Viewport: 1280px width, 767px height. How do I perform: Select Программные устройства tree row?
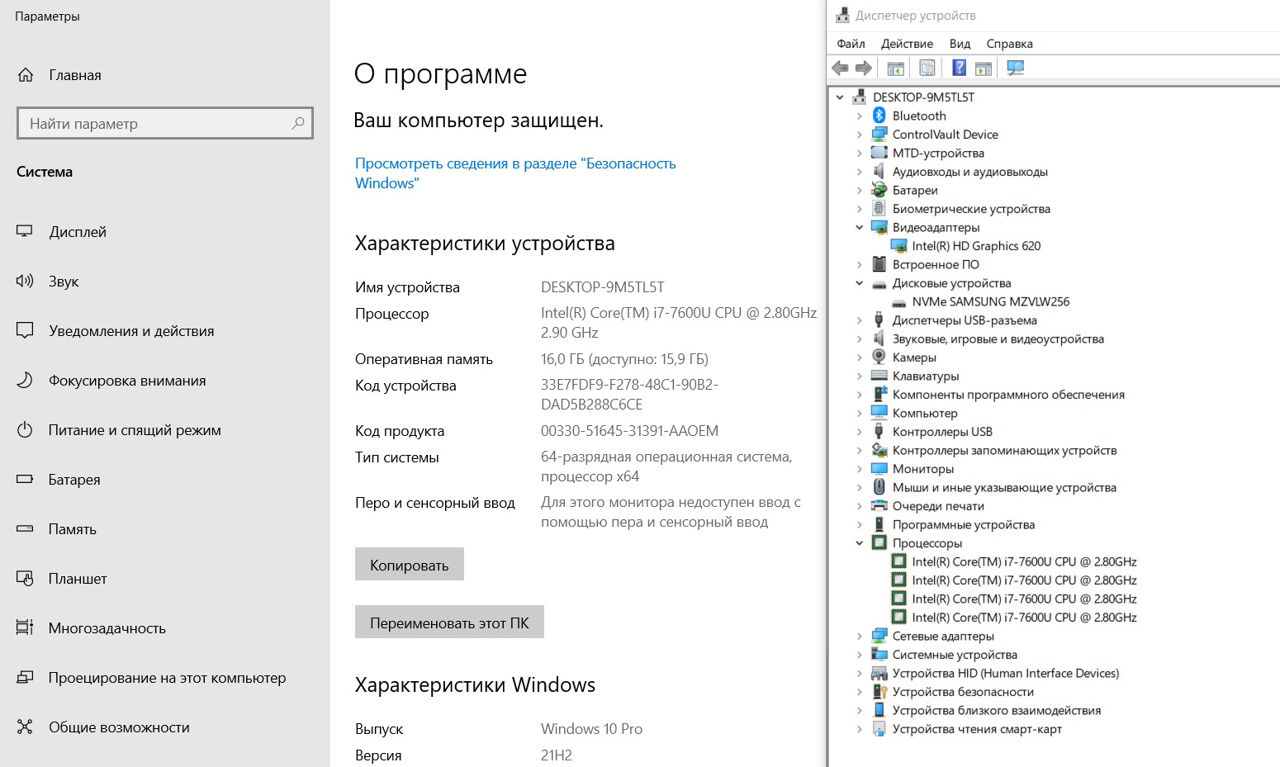(x=963, y=524)
